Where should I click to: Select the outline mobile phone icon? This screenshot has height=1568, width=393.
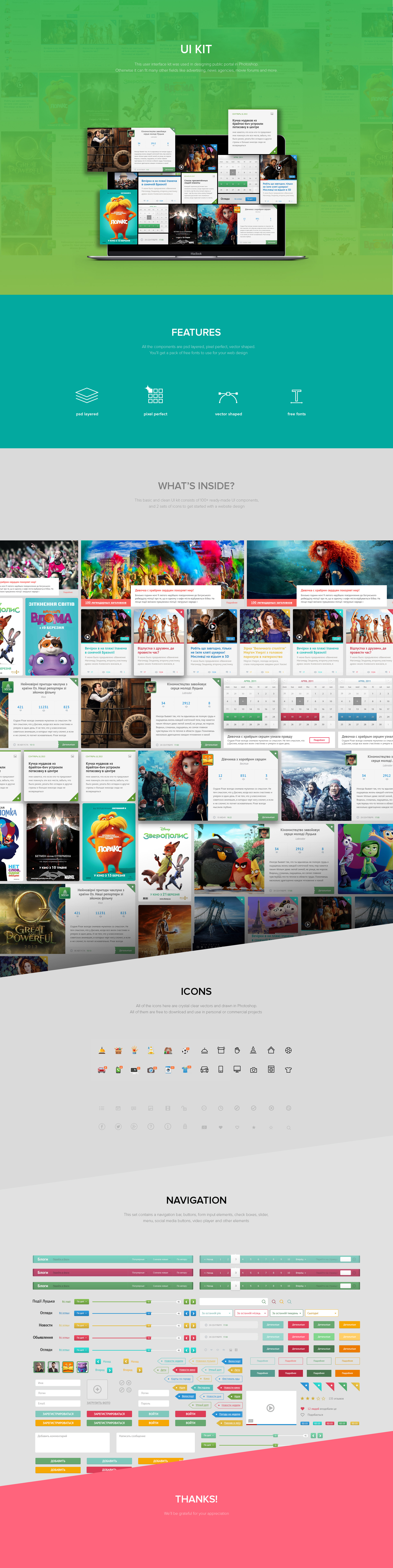(221, 1070)
